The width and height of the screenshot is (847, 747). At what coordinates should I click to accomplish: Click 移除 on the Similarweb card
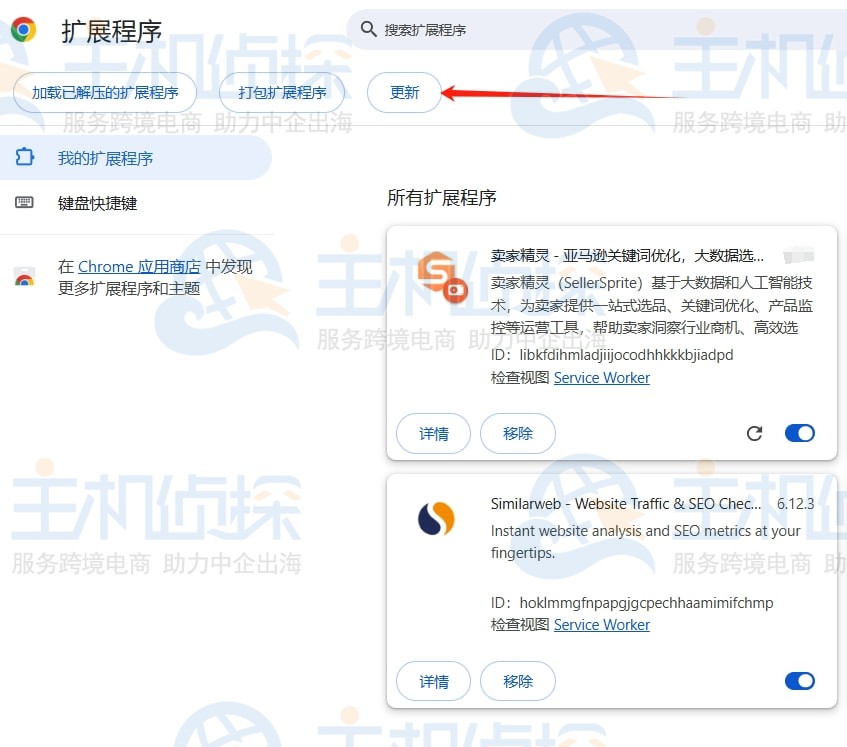[x=517, y=681]
